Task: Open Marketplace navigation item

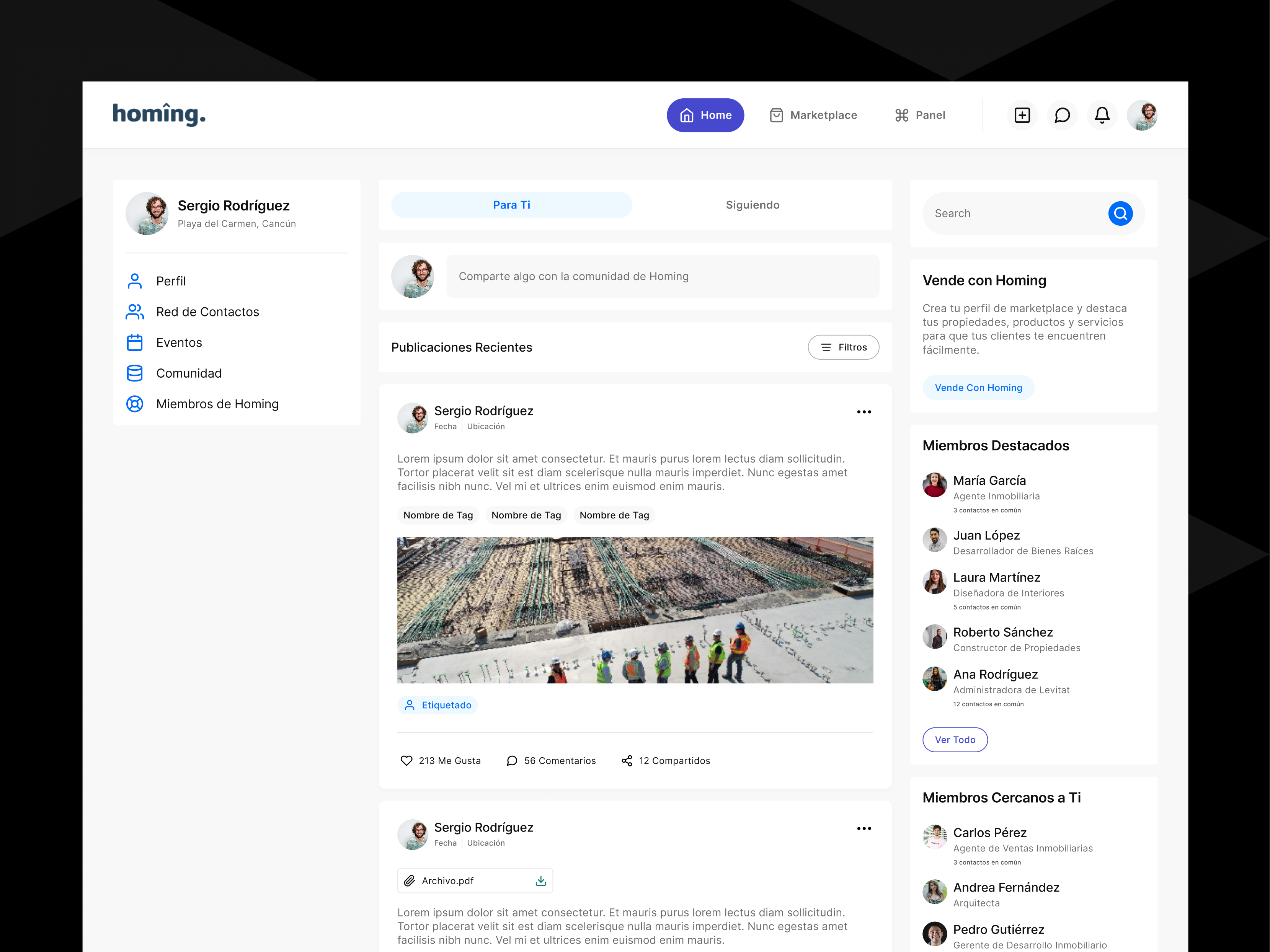Action: (x=813, y=115)
